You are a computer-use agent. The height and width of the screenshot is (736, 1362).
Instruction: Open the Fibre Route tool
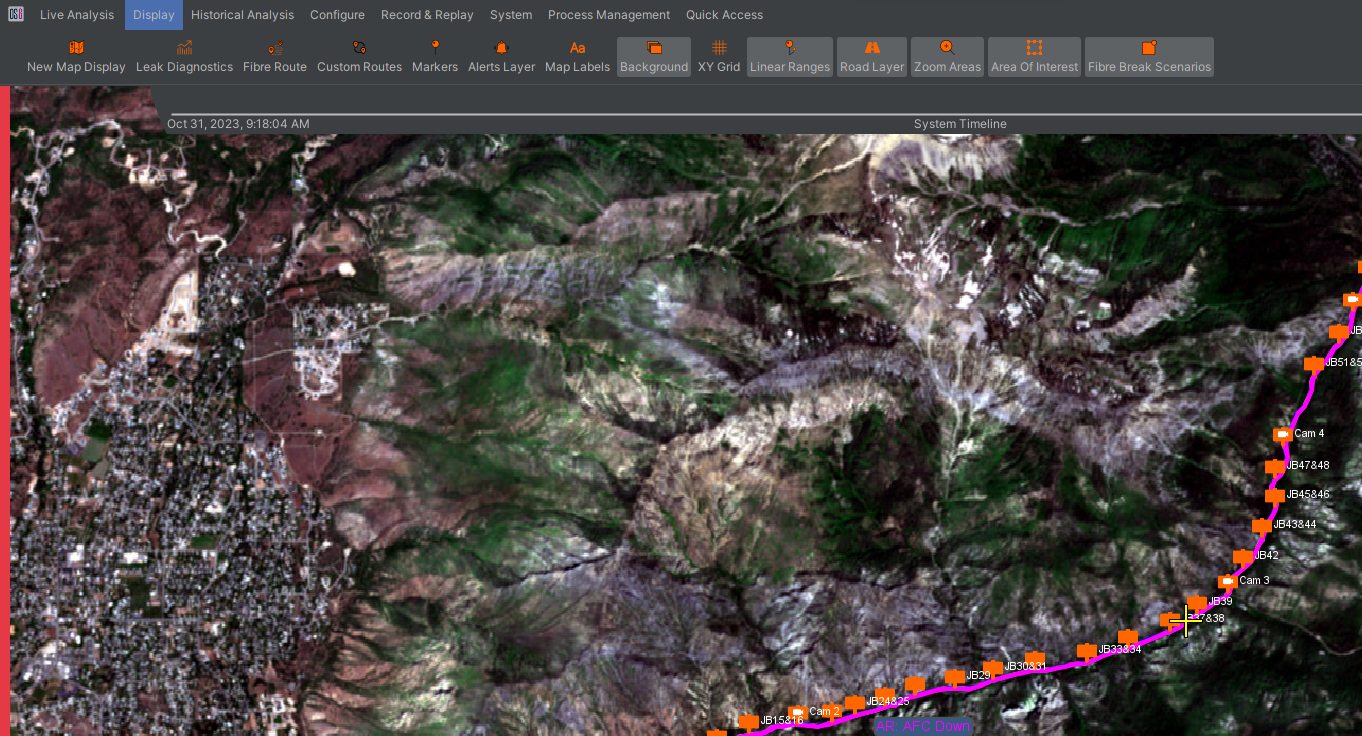(274, 57)
